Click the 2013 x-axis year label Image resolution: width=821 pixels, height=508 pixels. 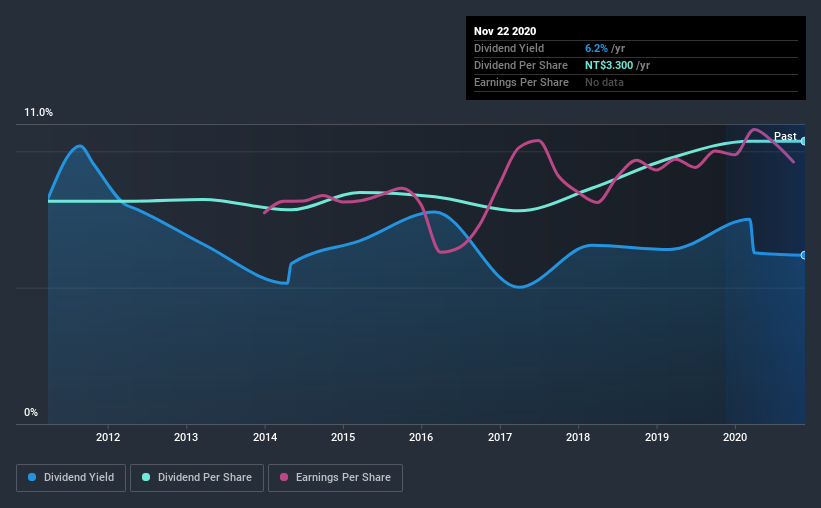186,437
